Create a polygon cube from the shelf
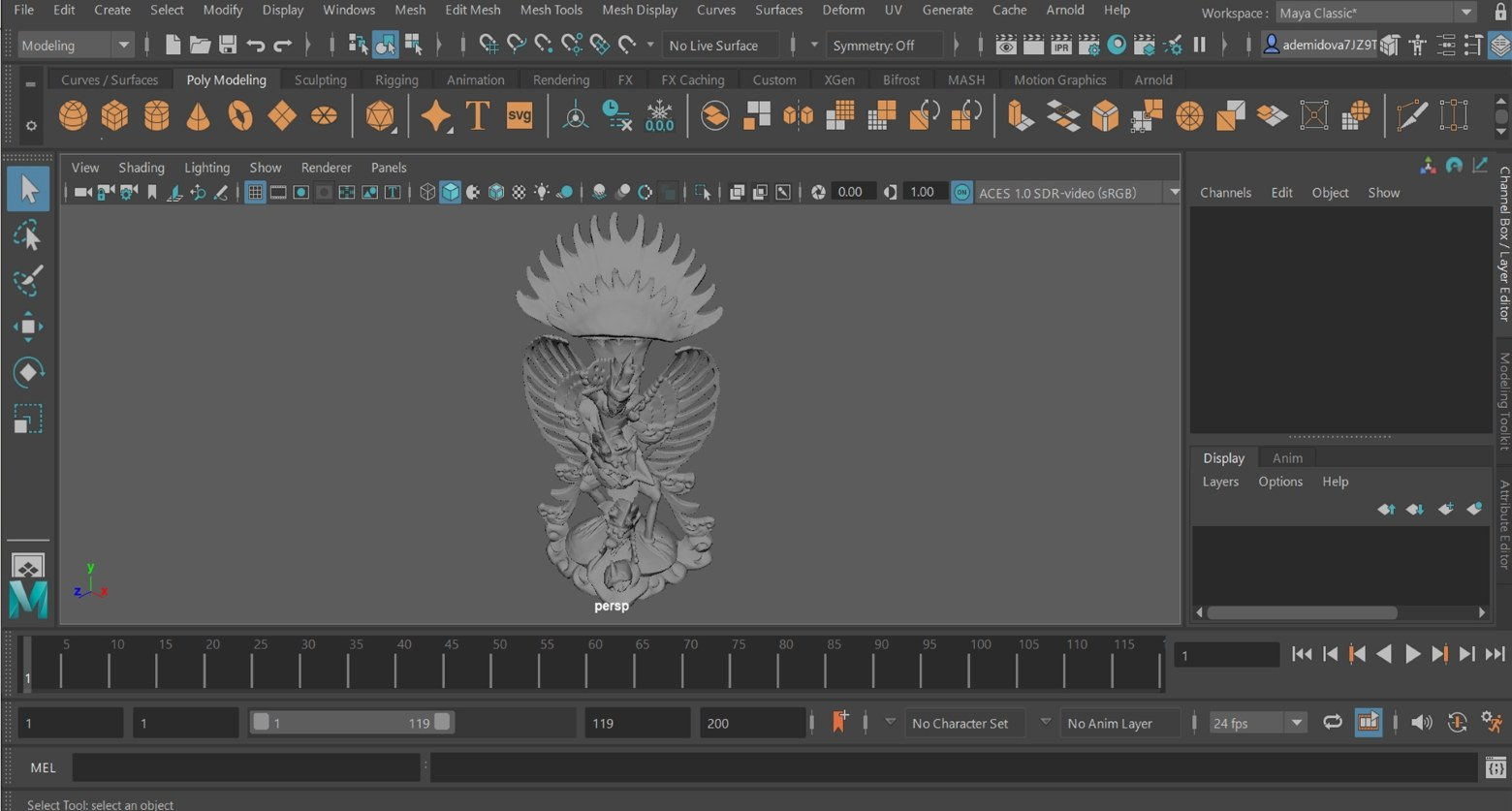This screenshot has width=1512, height=811. pyautogui.click(x=114, y=116)
